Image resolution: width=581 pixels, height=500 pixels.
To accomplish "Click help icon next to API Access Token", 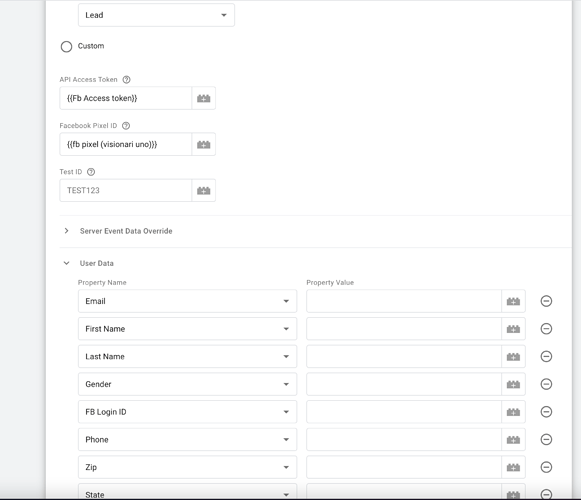I will click(126, 79).
